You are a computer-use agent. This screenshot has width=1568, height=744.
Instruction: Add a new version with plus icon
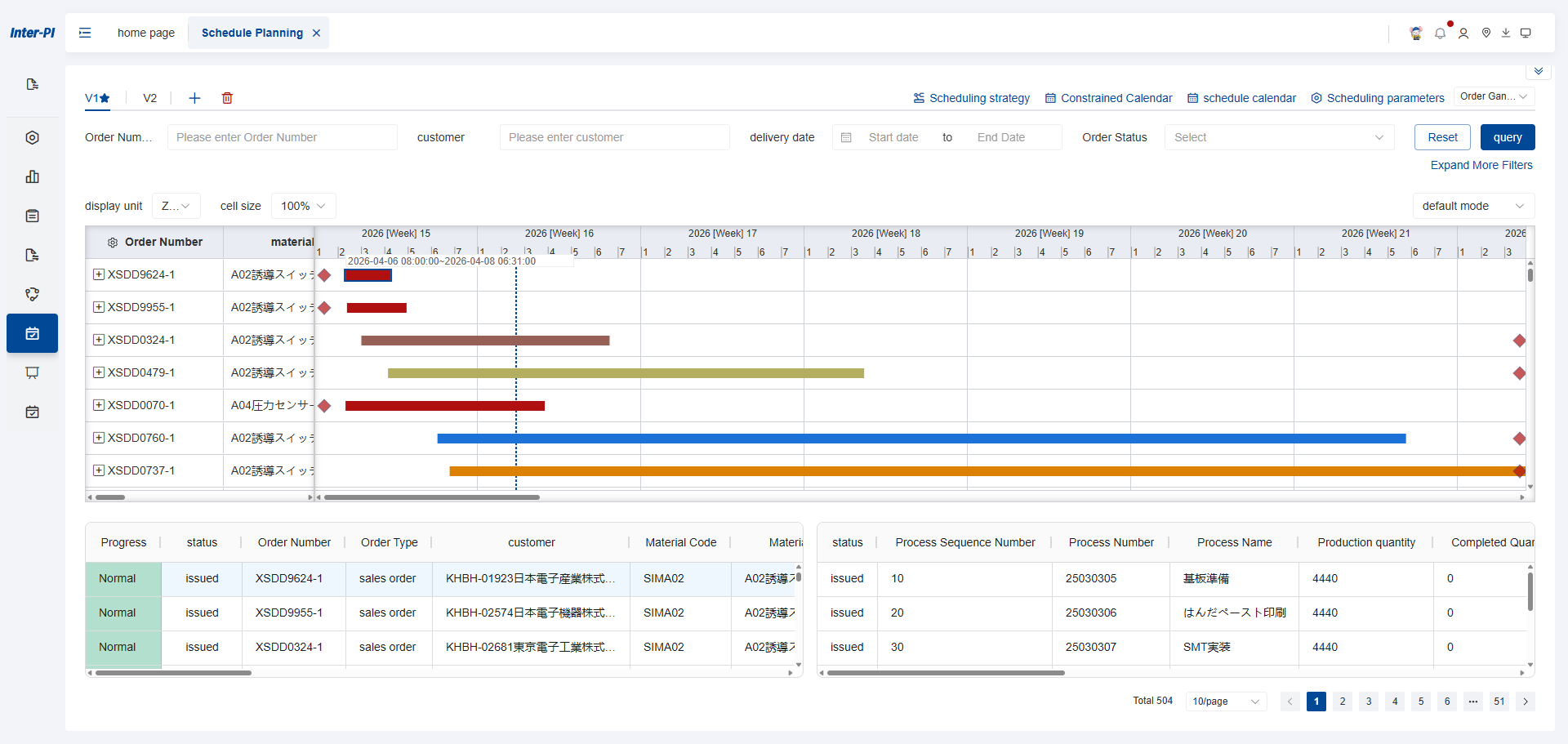pyautogui.click(x=194, y=98)
